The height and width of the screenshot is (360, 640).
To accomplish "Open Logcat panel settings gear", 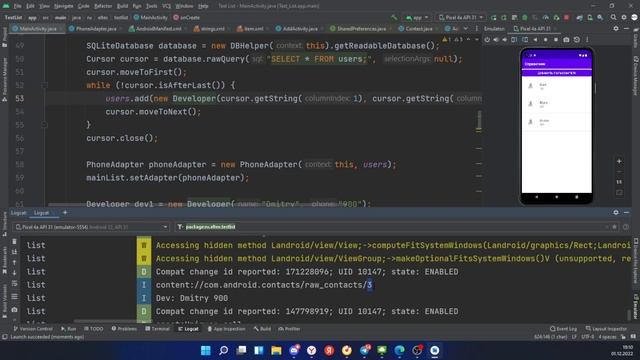I will tap(616, 212).
